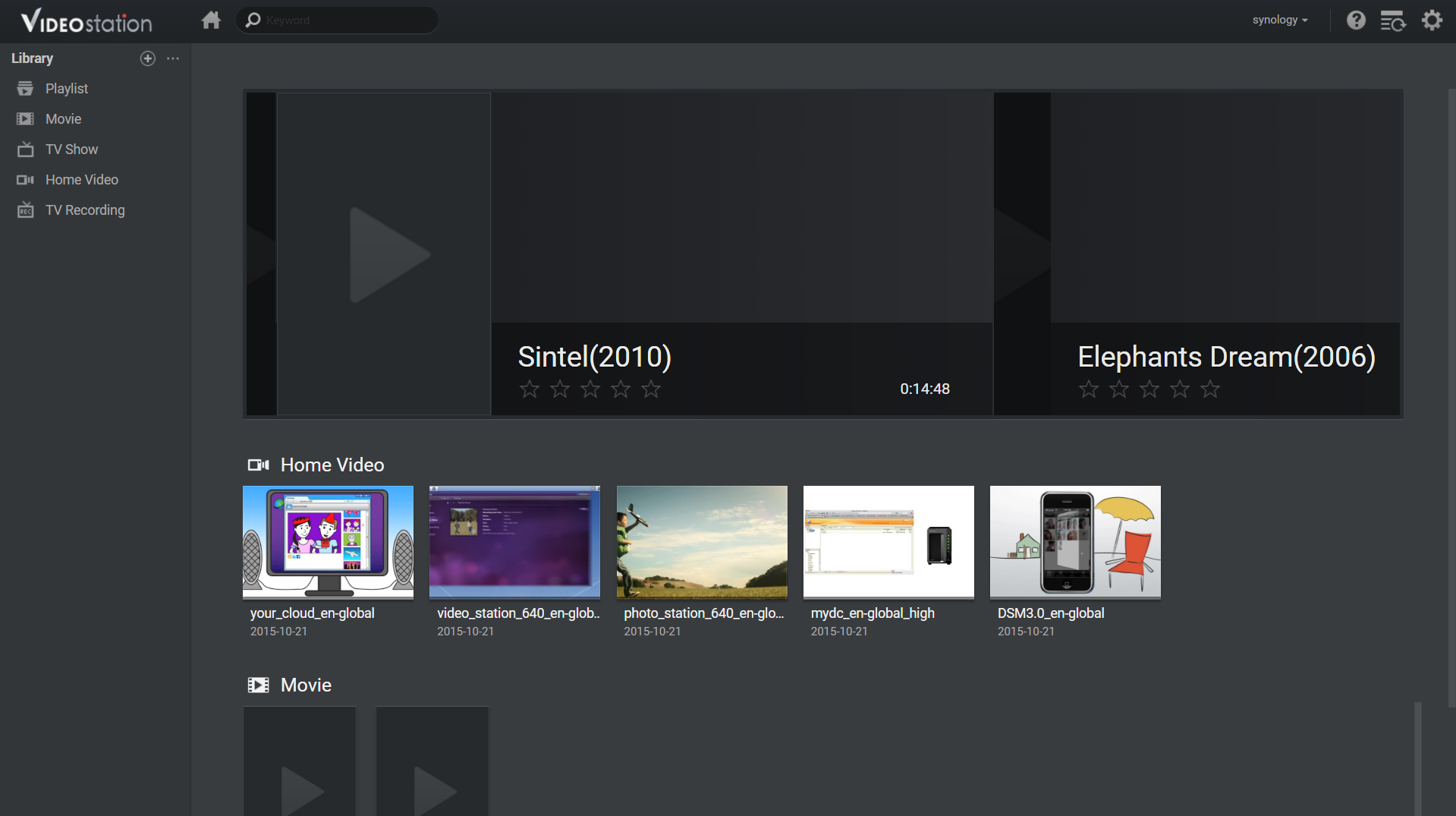Rate Sintel one star
The height and width of the screenshot is (816, 1456).
tap(530, 389)
